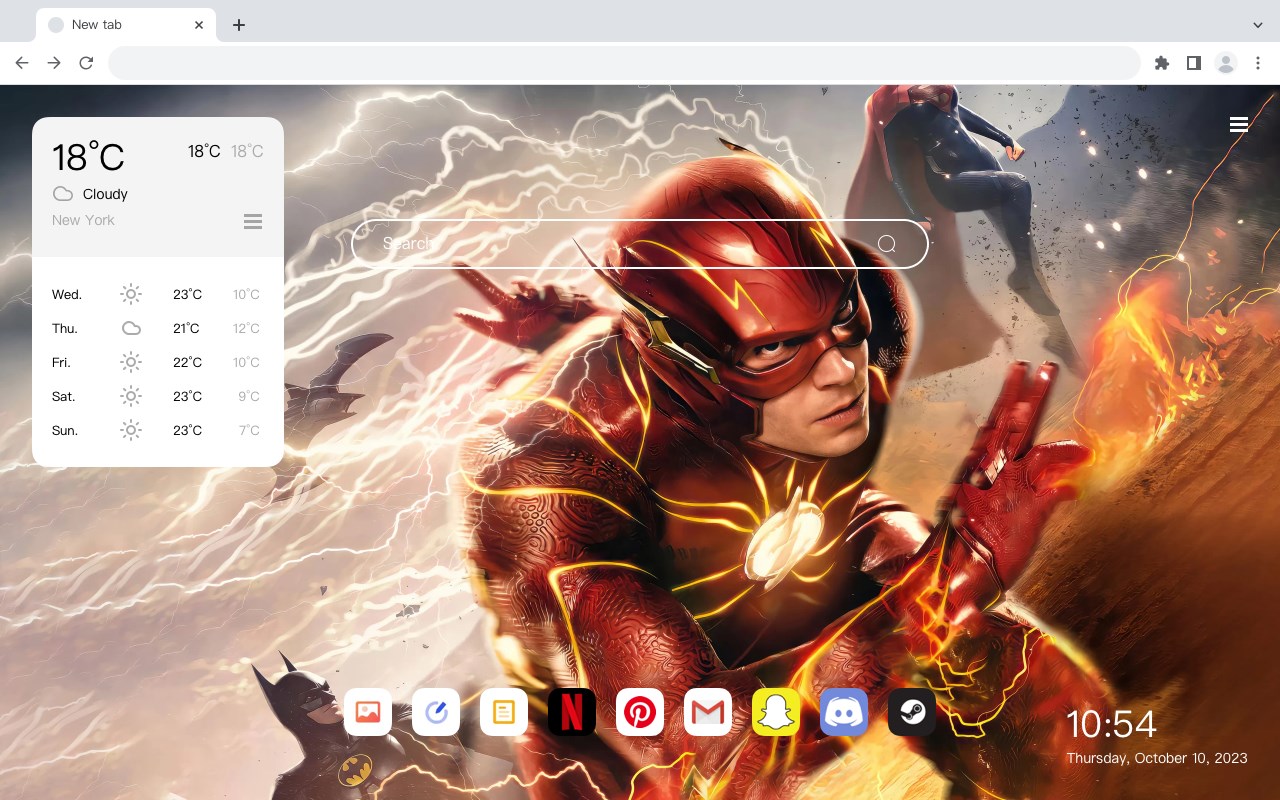Open the Discord shortcut

(844, 712)
